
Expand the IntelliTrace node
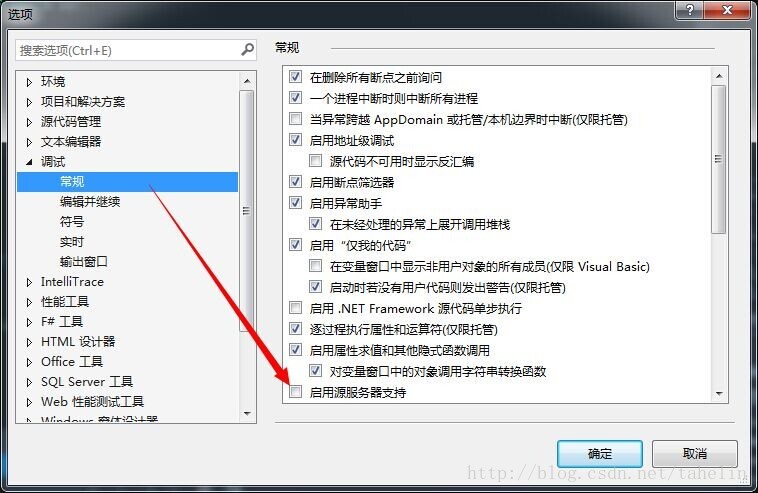pyautogui.click(x=29, y=282)
